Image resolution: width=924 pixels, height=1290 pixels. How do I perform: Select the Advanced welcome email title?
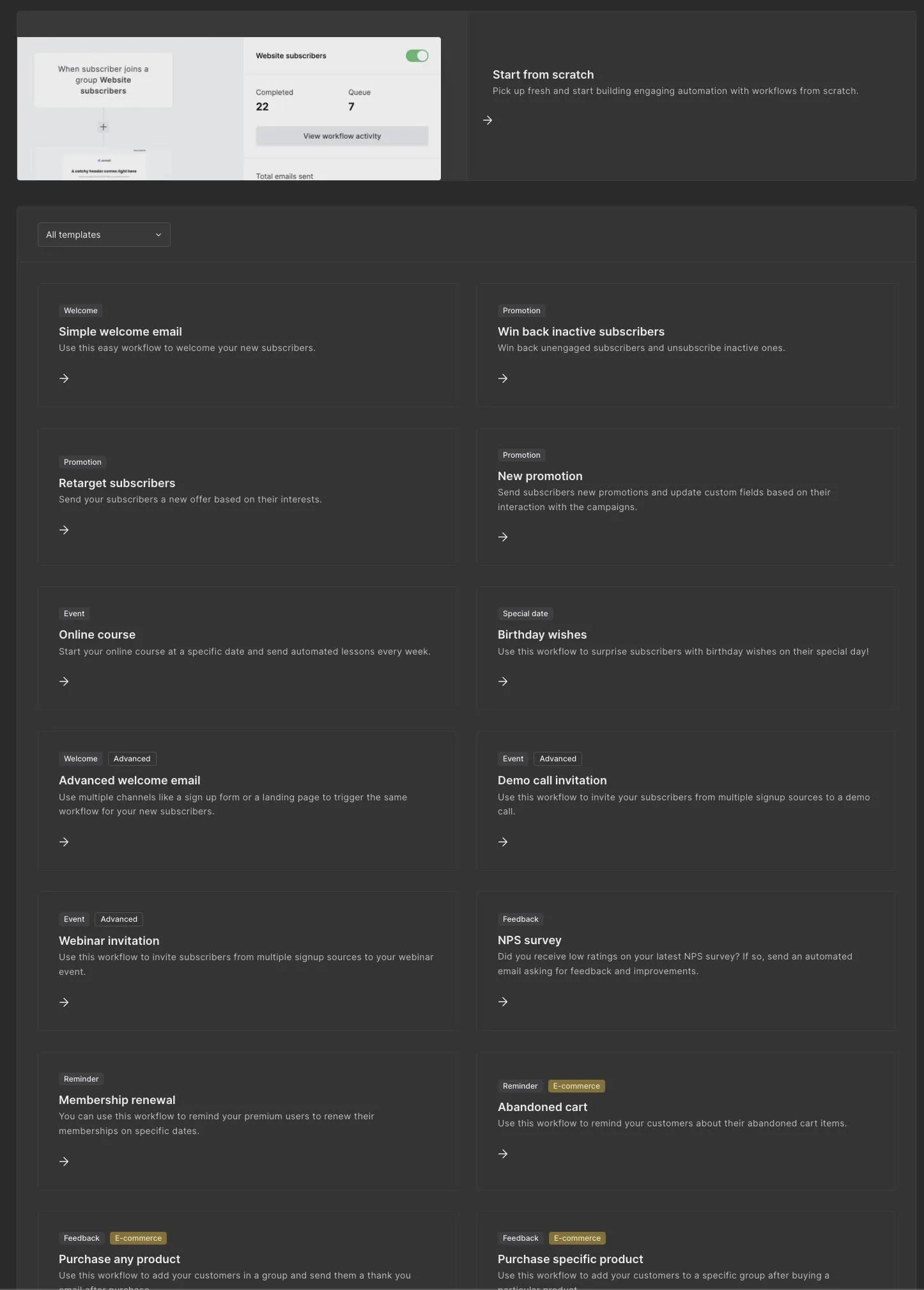(x=130, y=781)
